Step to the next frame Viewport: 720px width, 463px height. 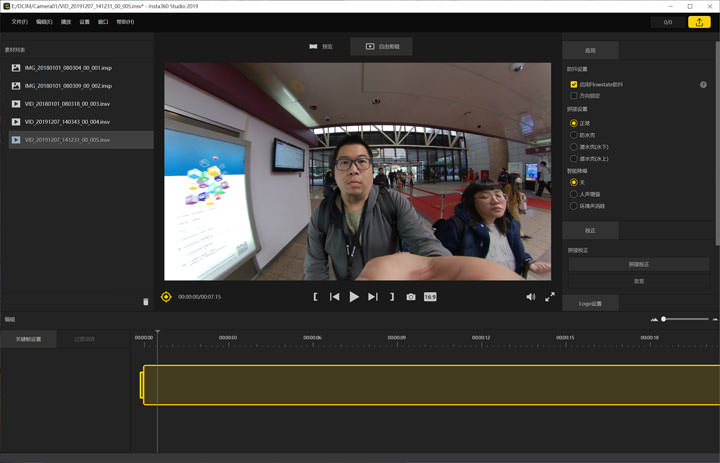point(373,297)
